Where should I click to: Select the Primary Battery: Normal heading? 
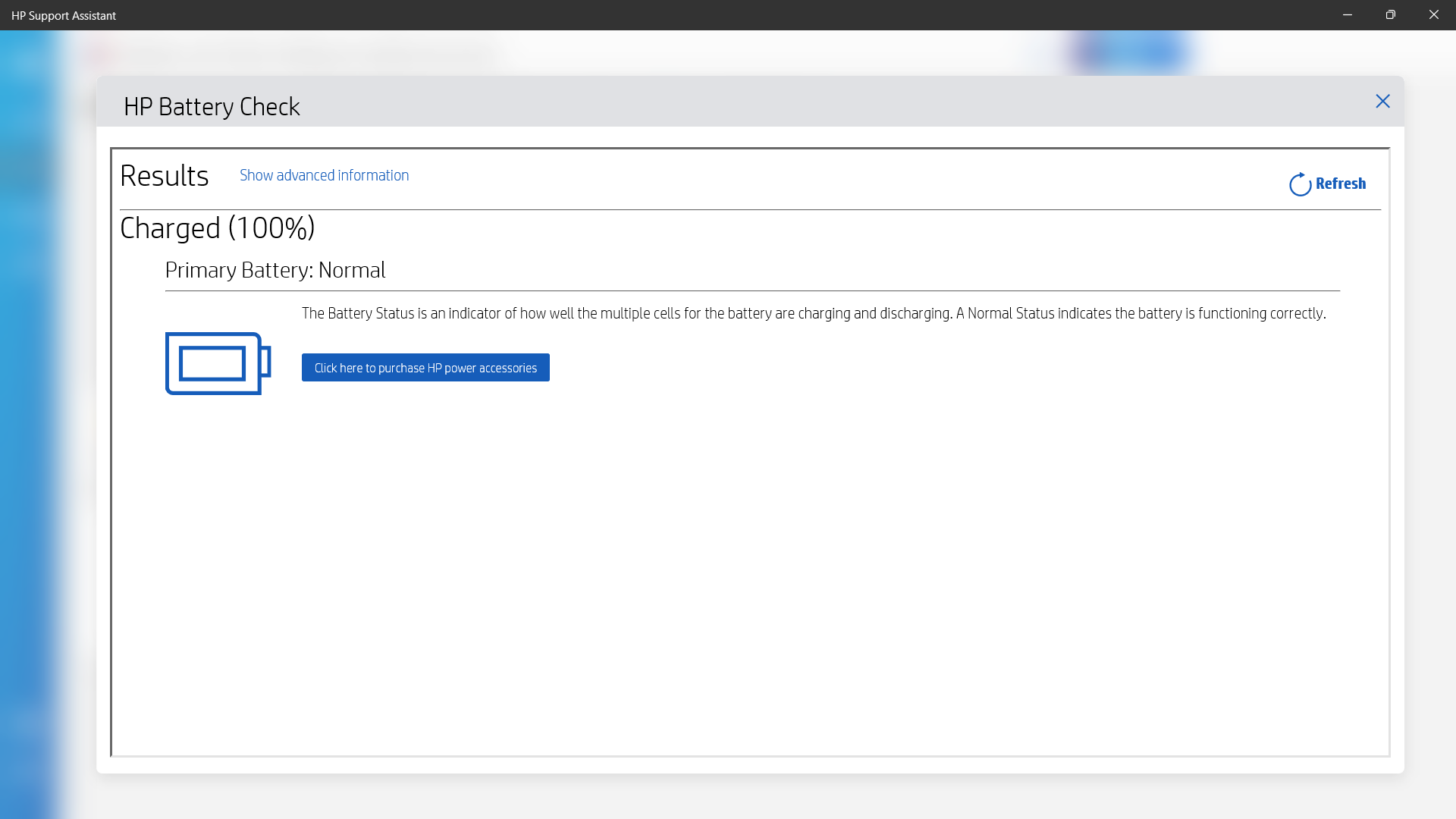coord(275,270)
